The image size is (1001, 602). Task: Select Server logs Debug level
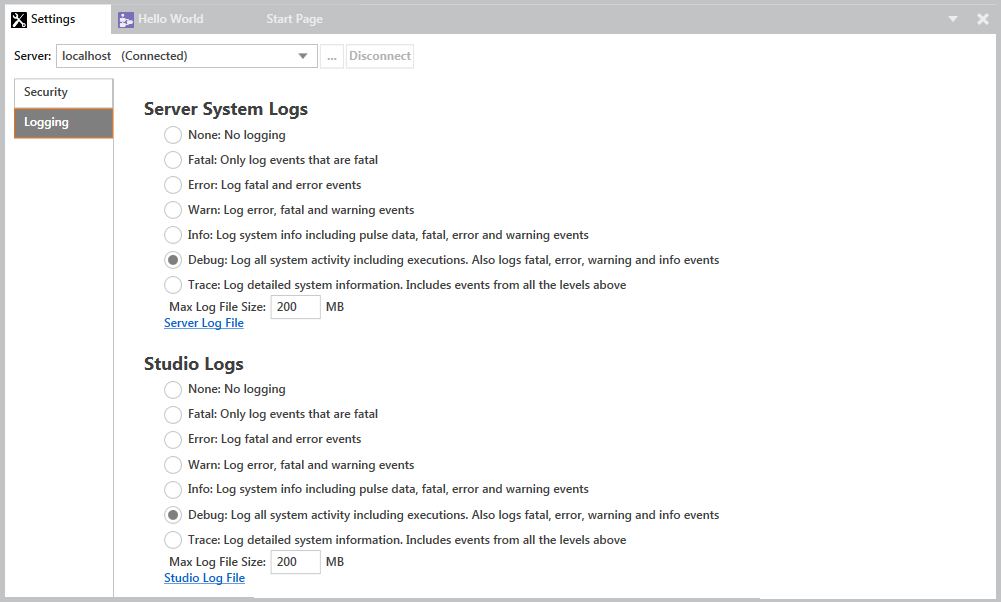(x=173, y=260)
